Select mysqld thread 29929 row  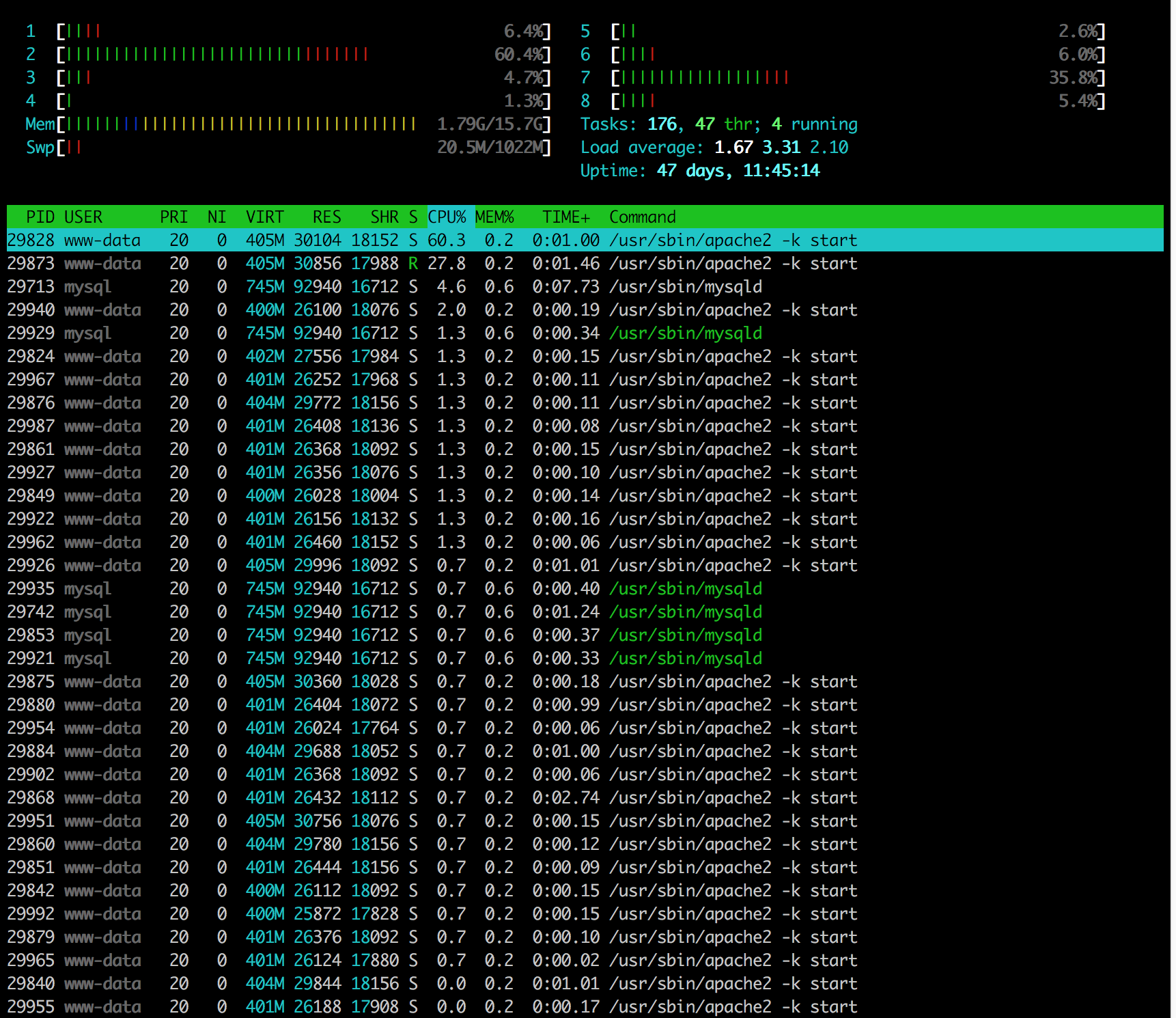585,333
